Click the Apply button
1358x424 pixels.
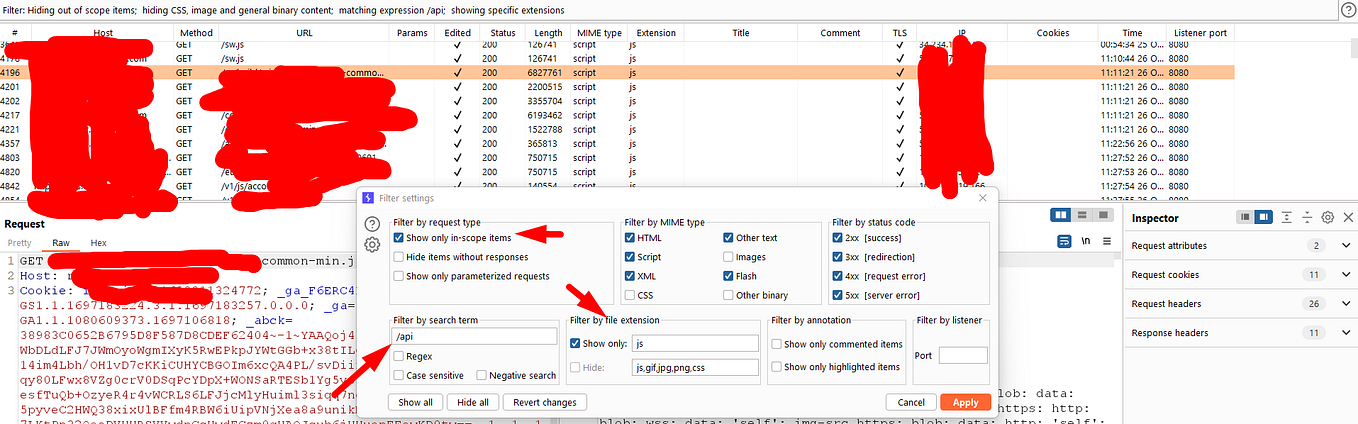[x=965, y=402]
